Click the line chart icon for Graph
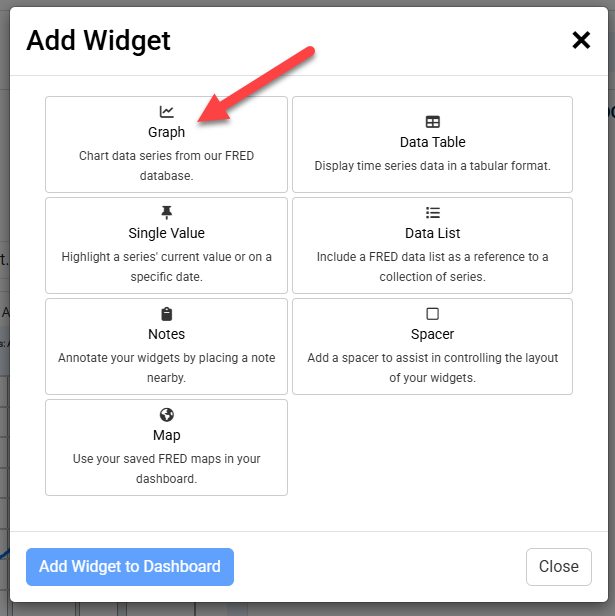Image resolution: width=615 pixels, height=616 pixels. (x=167, y=112)
